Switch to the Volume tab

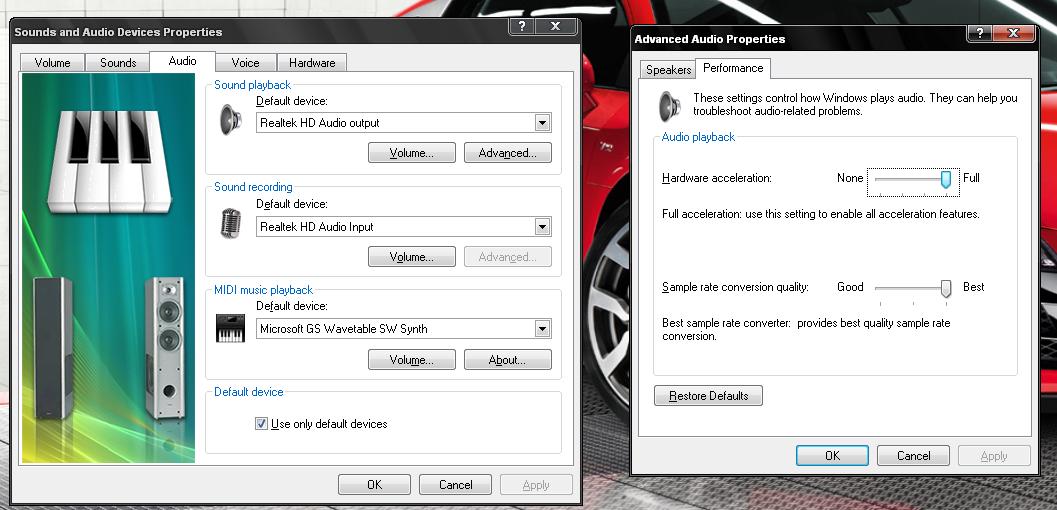(x=52, y=63)
